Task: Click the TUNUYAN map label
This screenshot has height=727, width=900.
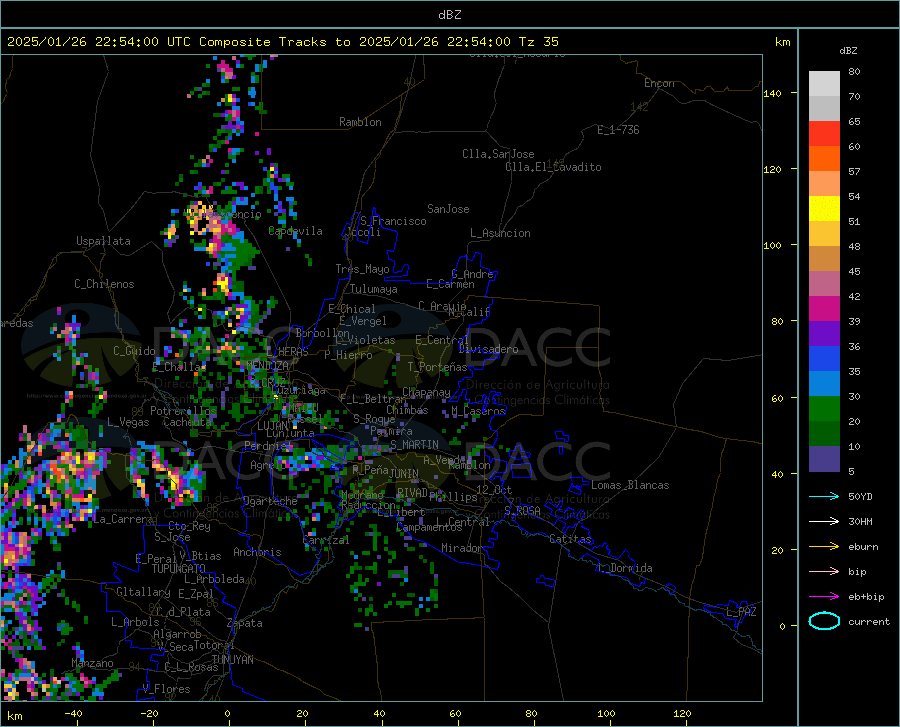Action: point(233,659)
